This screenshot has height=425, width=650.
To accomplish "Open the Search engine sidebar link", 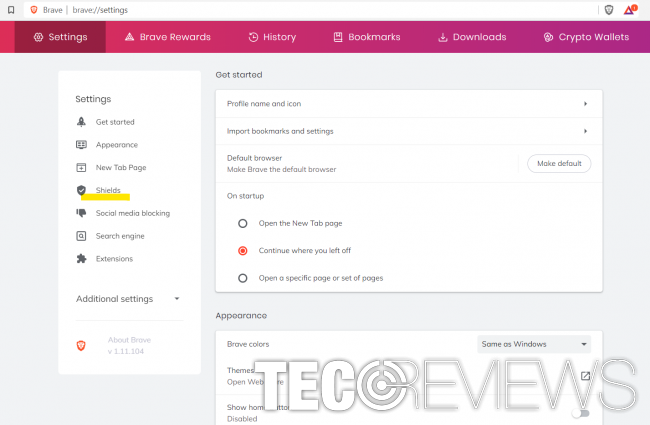I will [120, 236].
